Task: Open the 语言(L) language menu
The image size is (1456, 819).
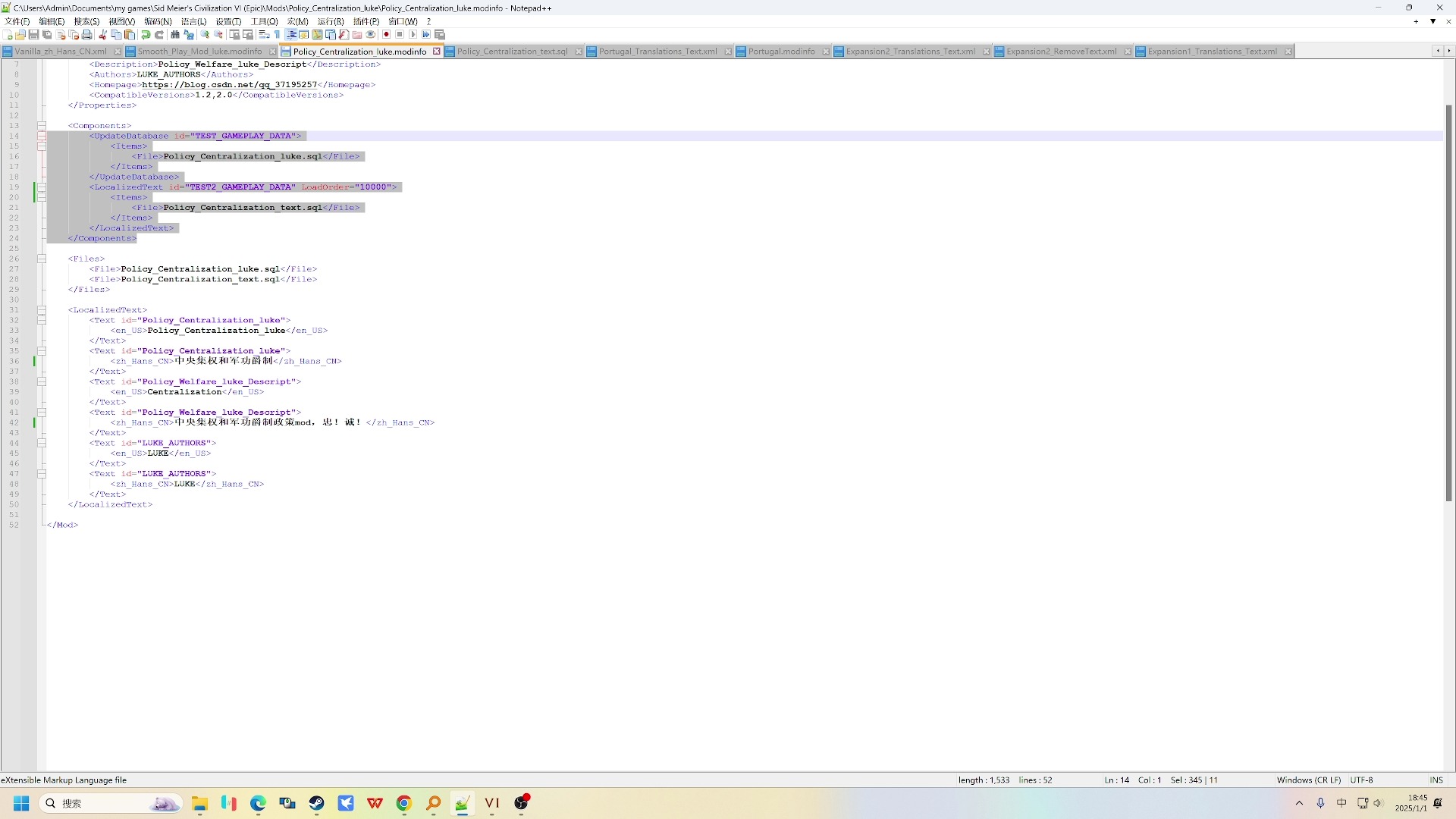Action: point(193,21)
